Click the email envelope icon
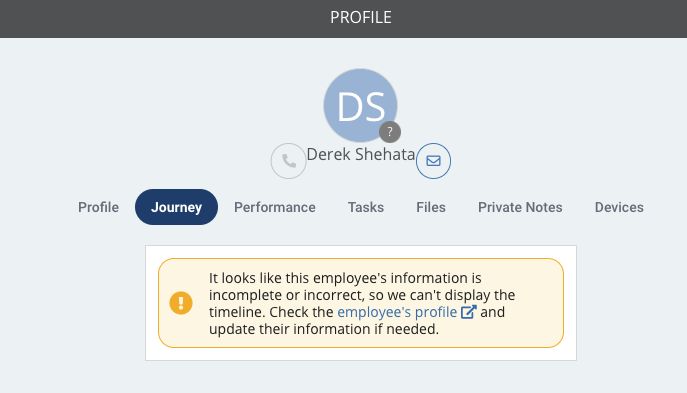Viewport: 687px width, 393px height. click(x=433, y=161)
